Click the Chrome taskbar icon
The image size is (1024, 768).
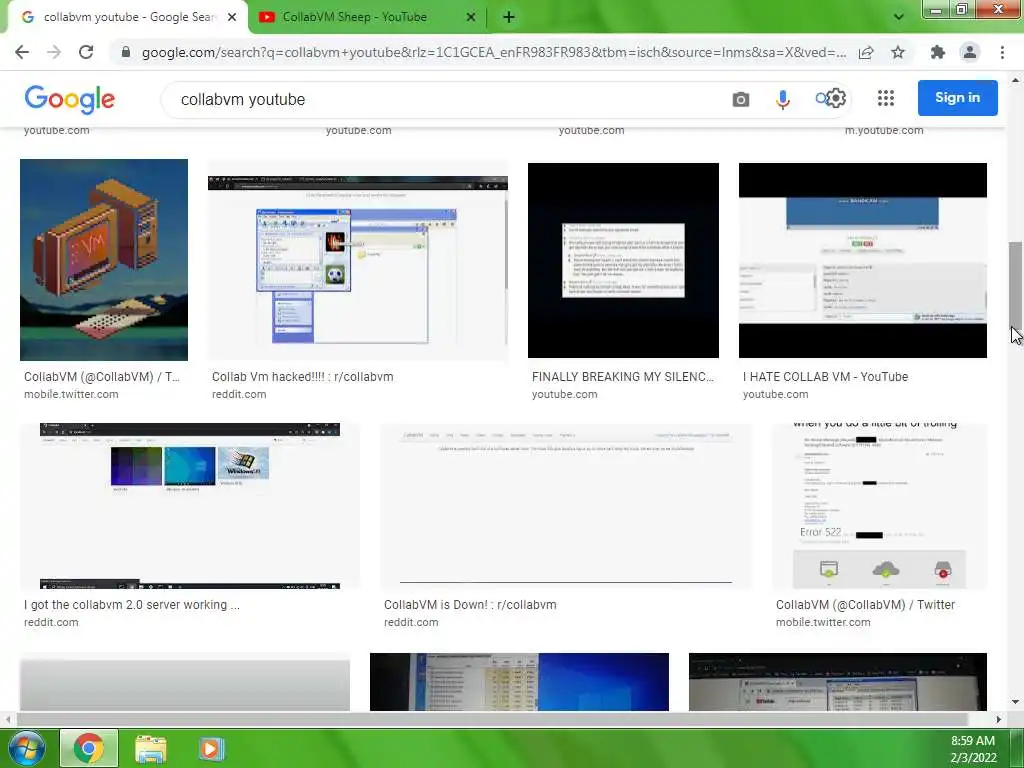point(89,748)
